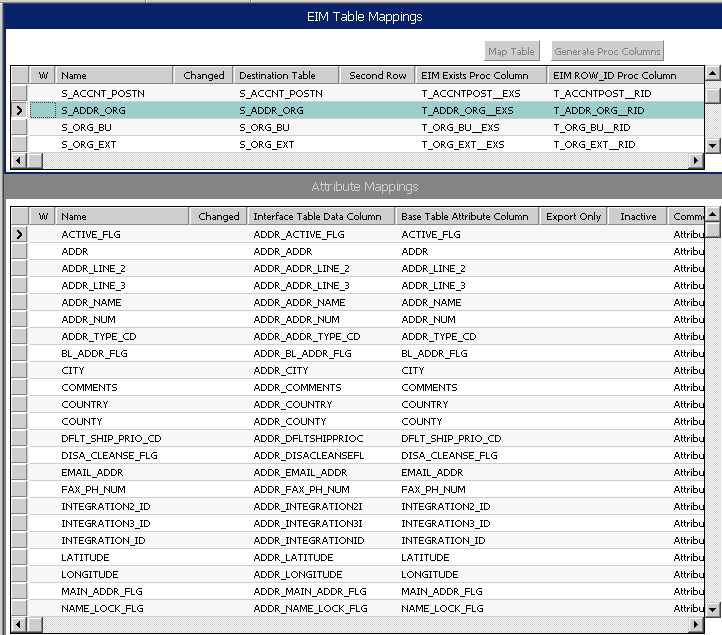Click ADDR_INTEGRATIONID interface column cell
Viewport: 722px width, 635px height.
[x=309, y=541]
